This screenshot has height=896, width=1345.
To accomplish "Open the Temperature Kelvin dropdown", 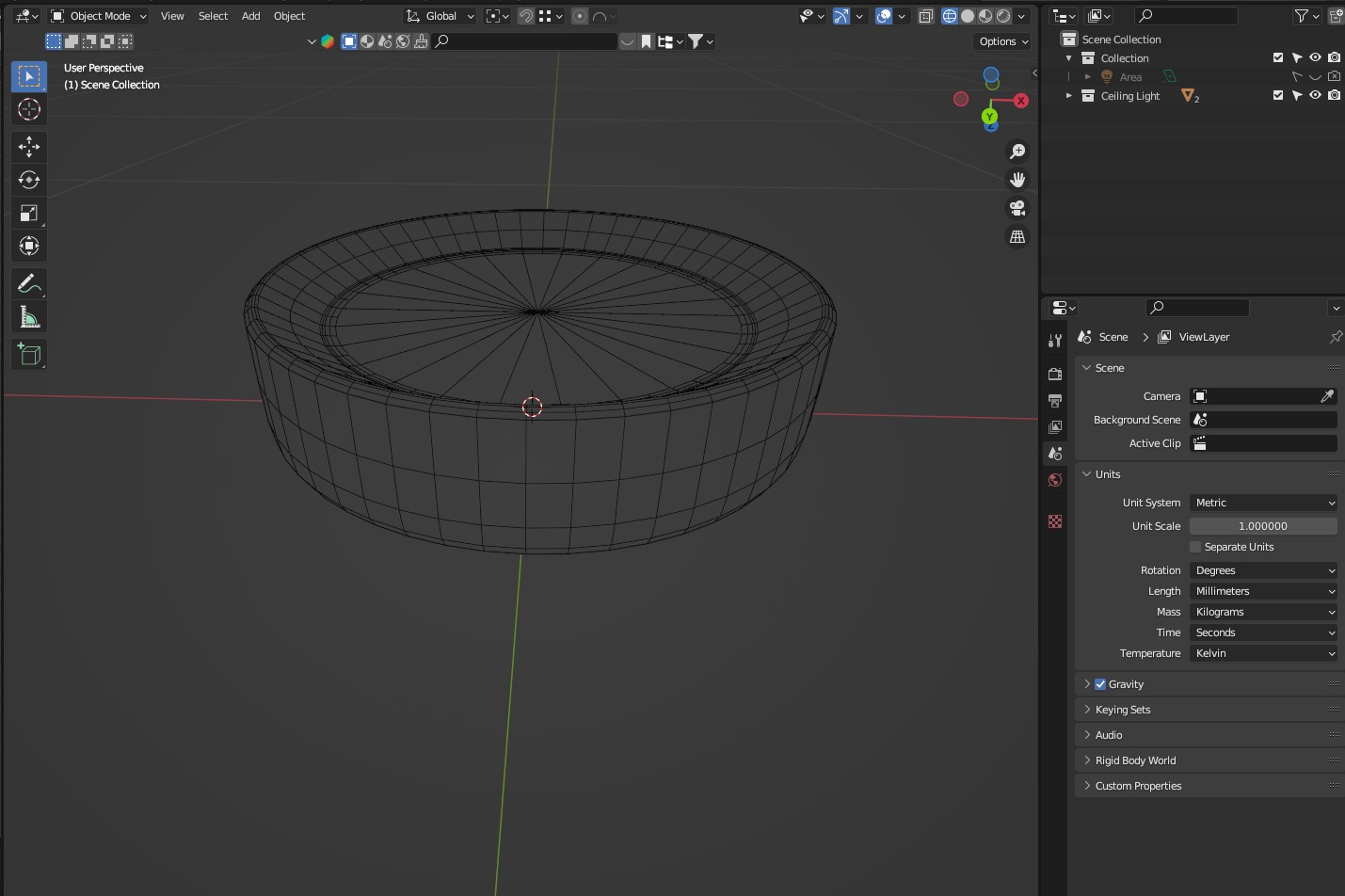I will point(1263,653).
